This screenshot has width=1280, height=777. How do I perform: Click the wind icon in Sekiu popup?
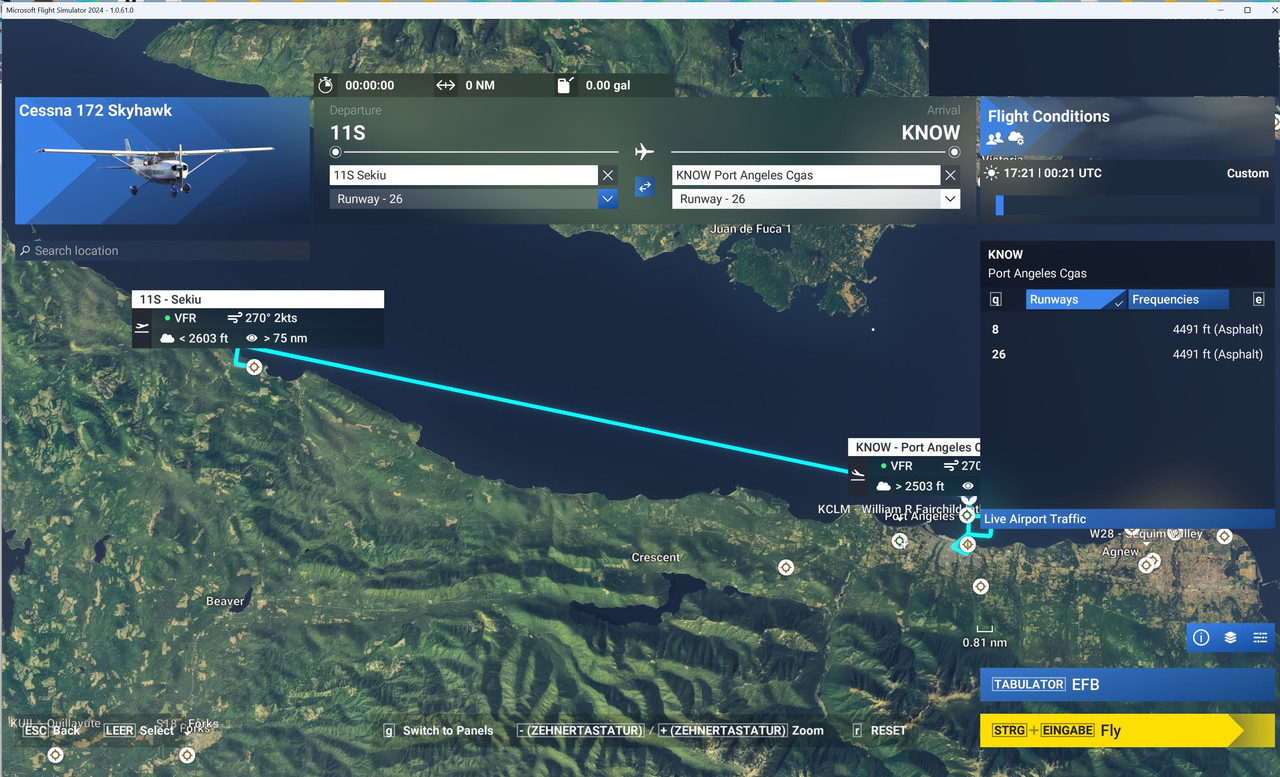click(x=235, y=318)
